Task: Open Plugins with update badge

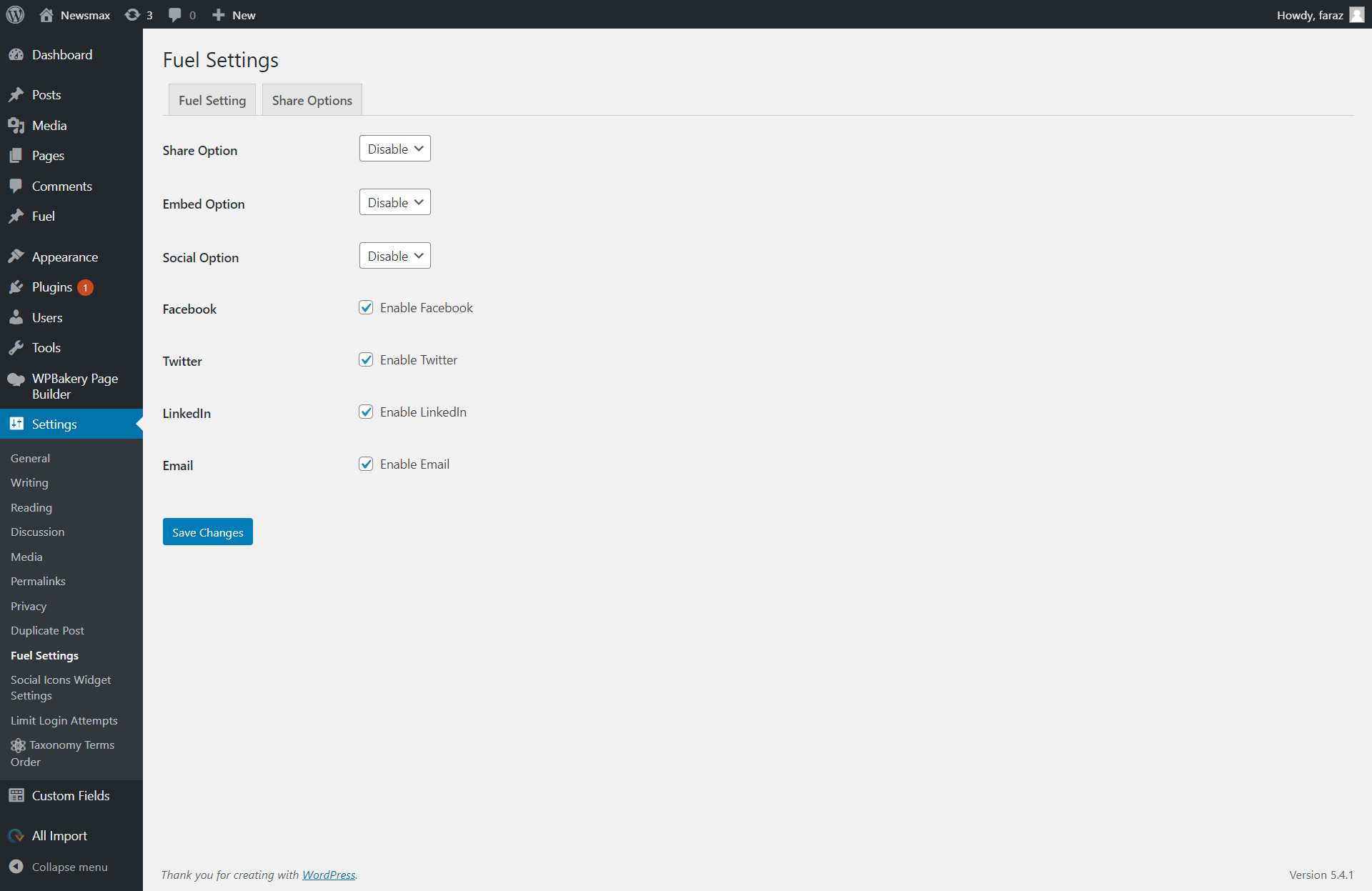Action: pyautogui.click(x=52, y=287)
